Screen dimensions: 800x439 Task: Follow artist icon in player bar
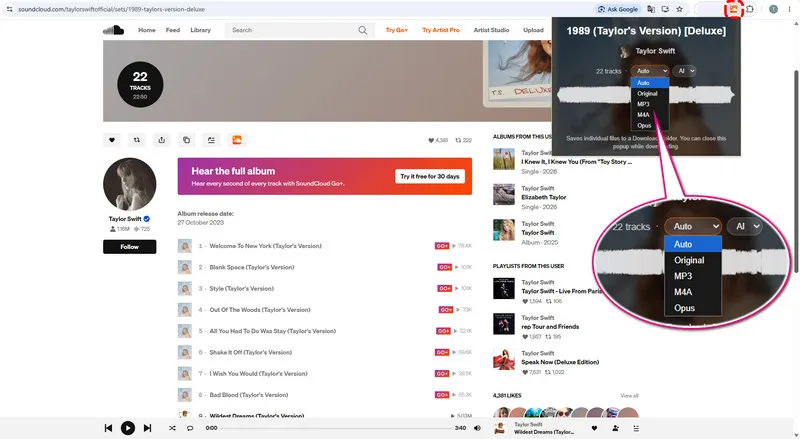(615, 428)
